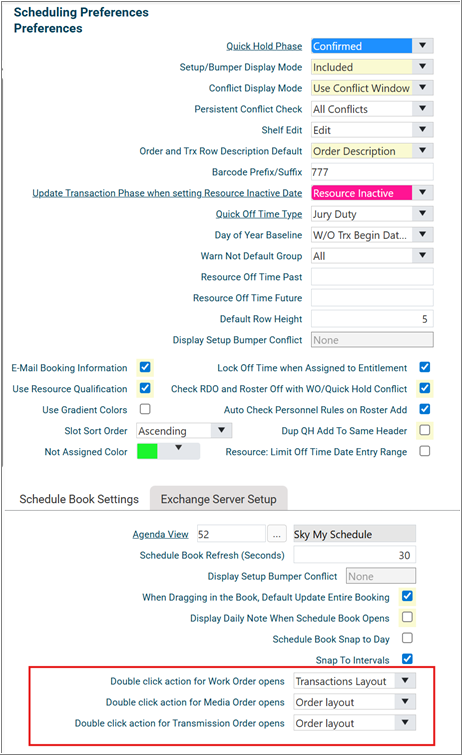Open the Quick Off Time Type link
Screen dimensions: 462x755
tap(259, 214)
